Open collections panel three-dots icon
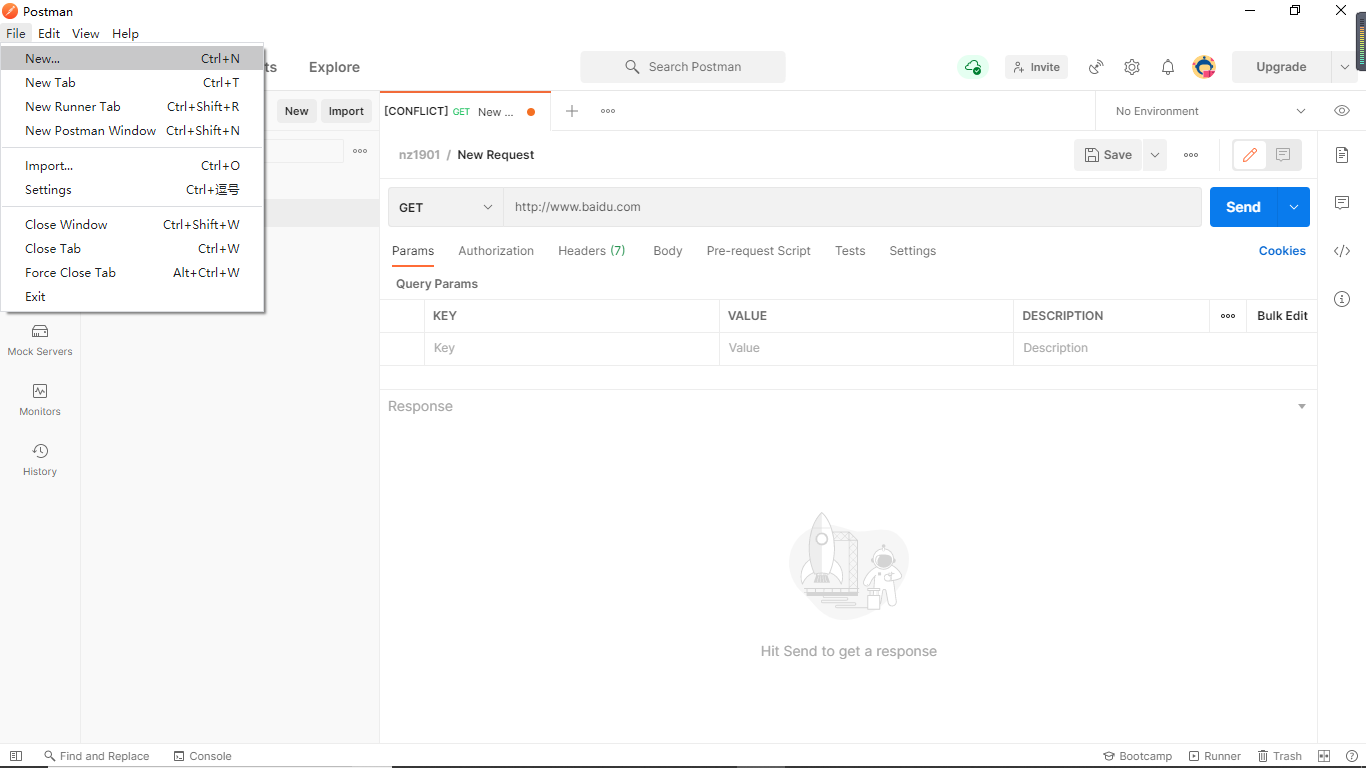Viewport: 1366px width, 768px height. [x=360, y=151]
